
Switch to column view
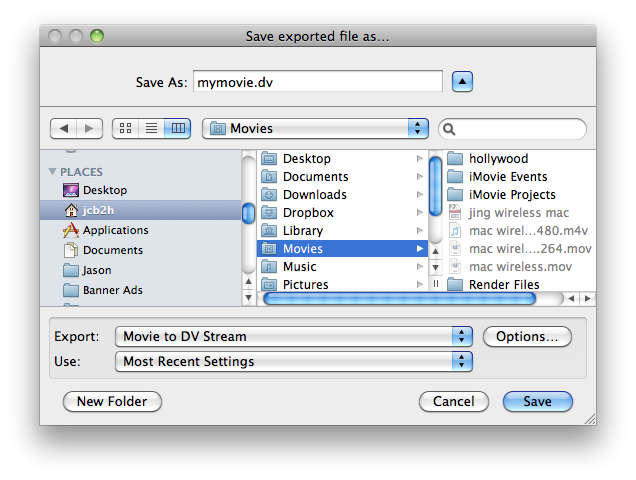178,129
